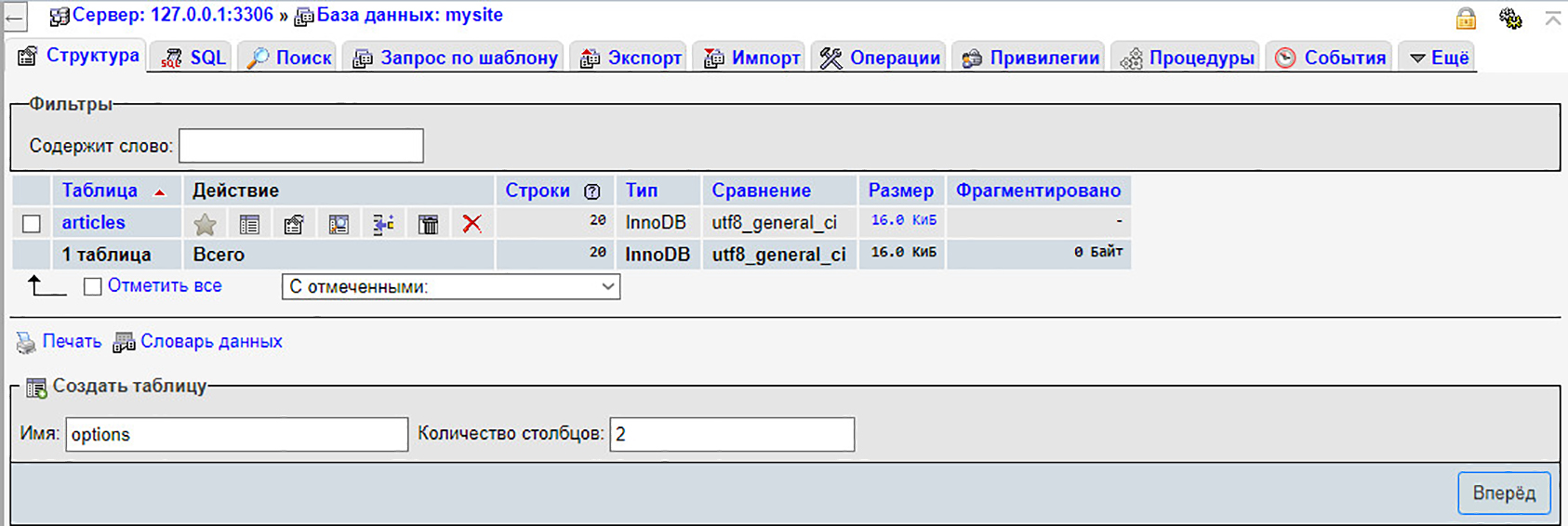Click the Содержит слово filter field
This screenshot has height=526, width=1568.
[301, 146]
